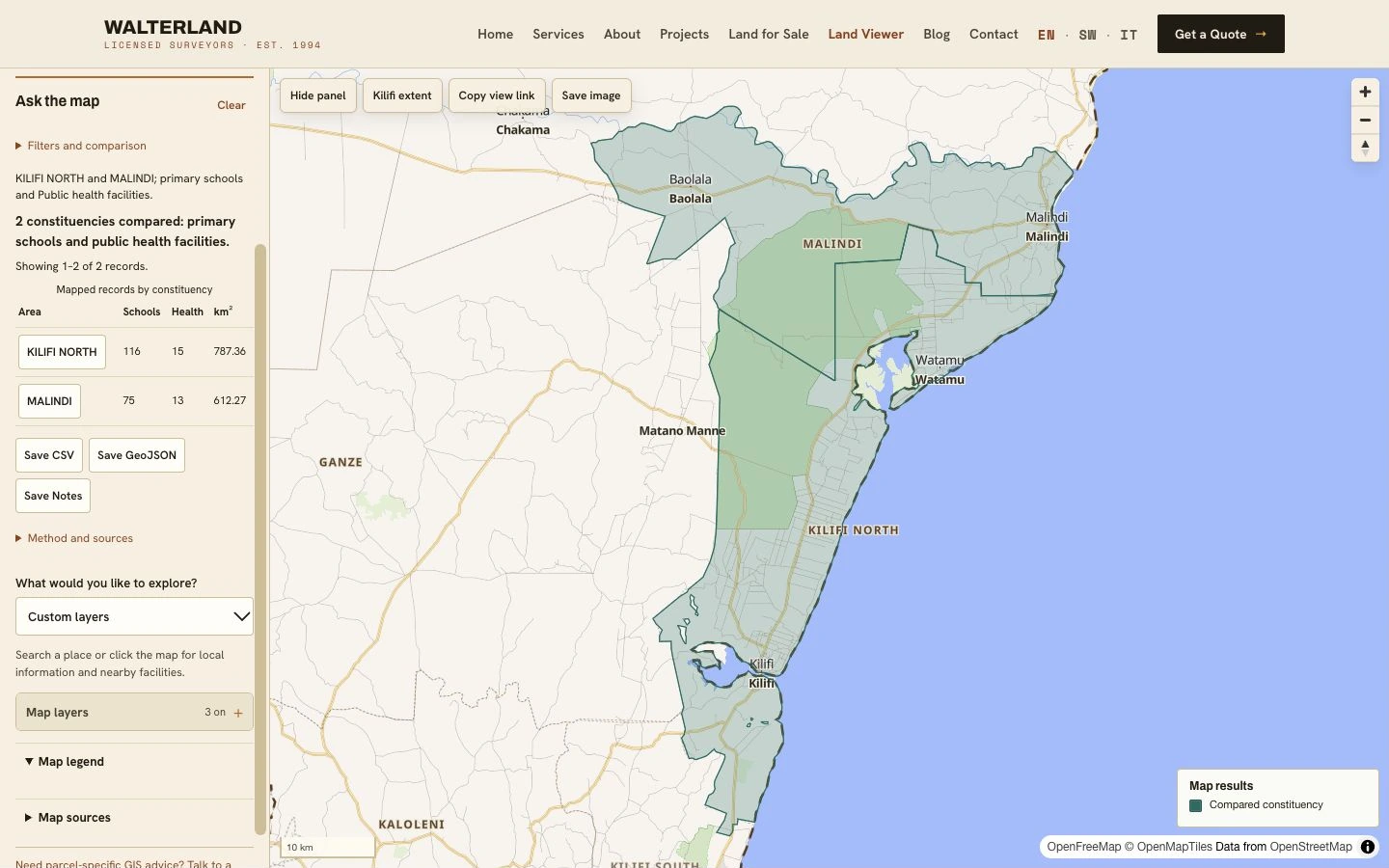Click the Schools column header
Image resolution: width=1389 pixels, height=868 pixels.
click(x=142, y=312)
